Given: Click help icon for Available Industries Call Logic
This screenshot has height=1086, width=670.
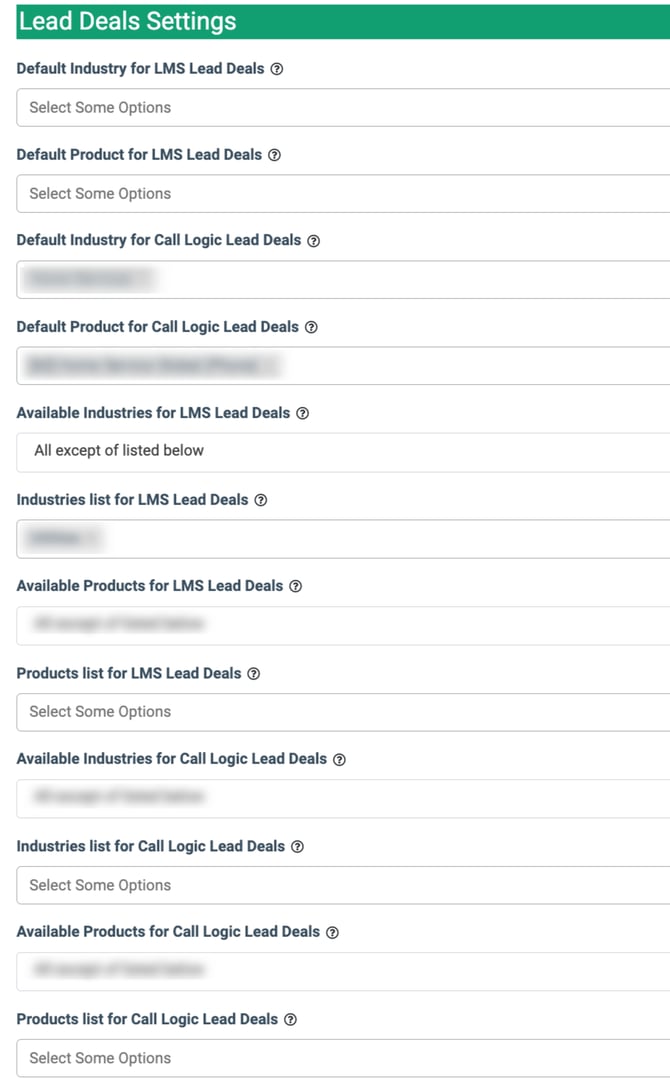Looking at the screenshot, I should 339,759.
